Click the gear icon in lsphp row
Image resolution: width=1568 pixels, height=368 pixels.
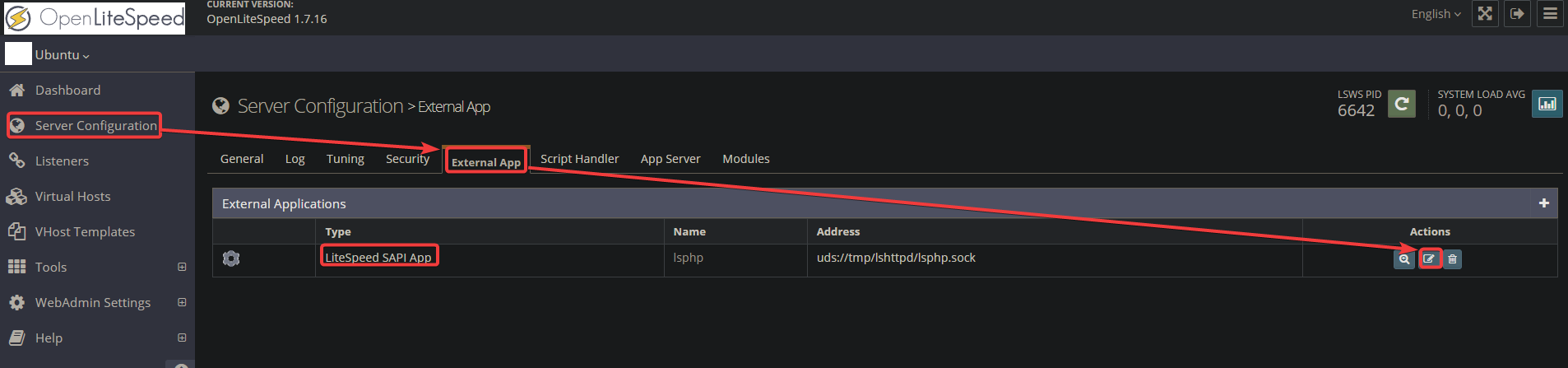pyautogui.click(x=231, y=259)
